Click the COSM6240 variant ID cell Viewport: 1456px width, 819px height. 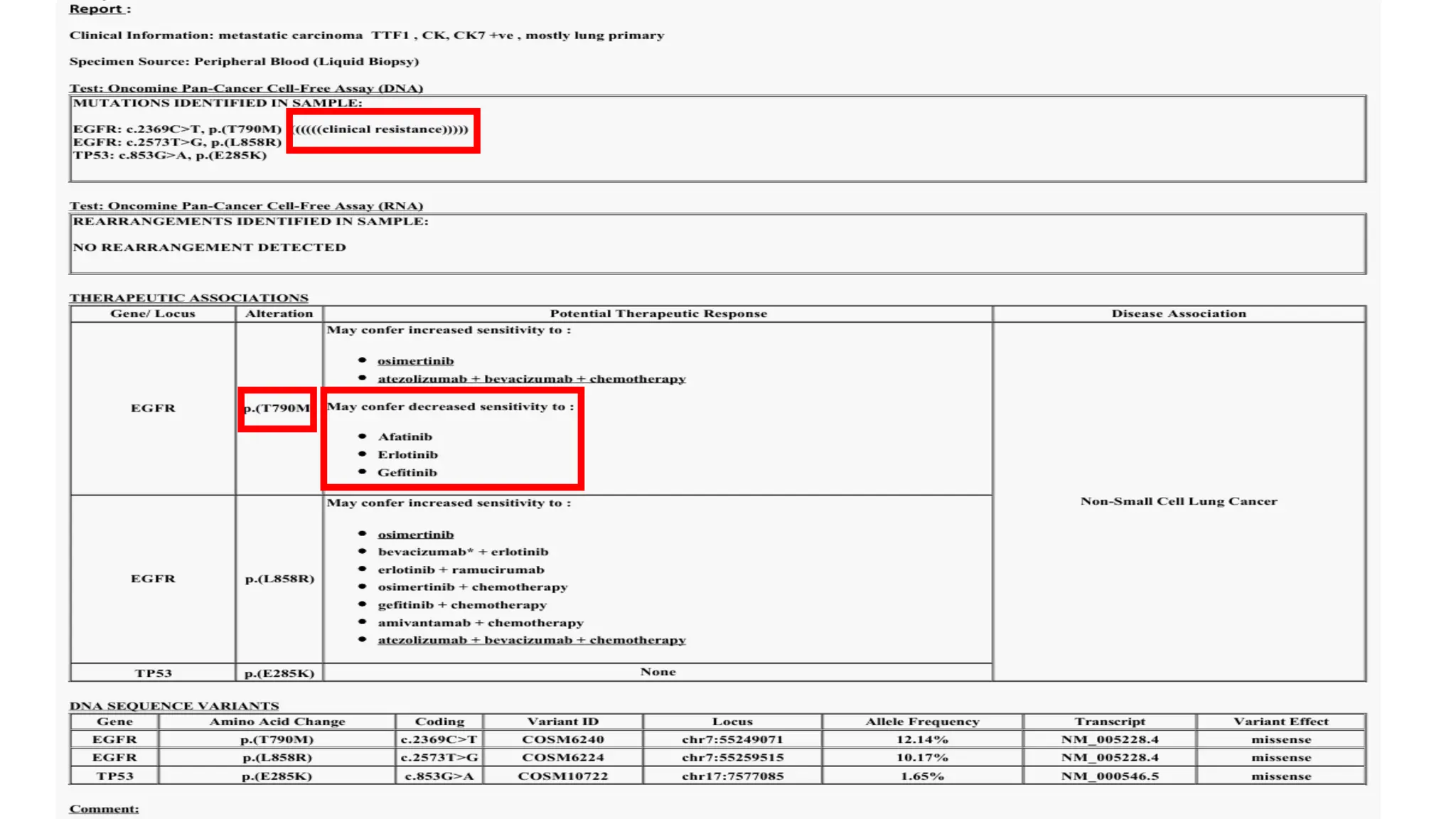(x=562, y=739)
